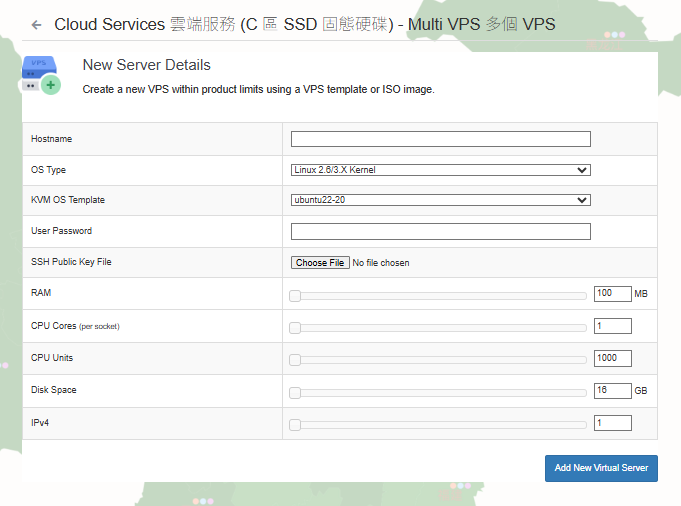Click the CPU Cores value box
This screenshot has width=681, height=506.
point(612,326)
